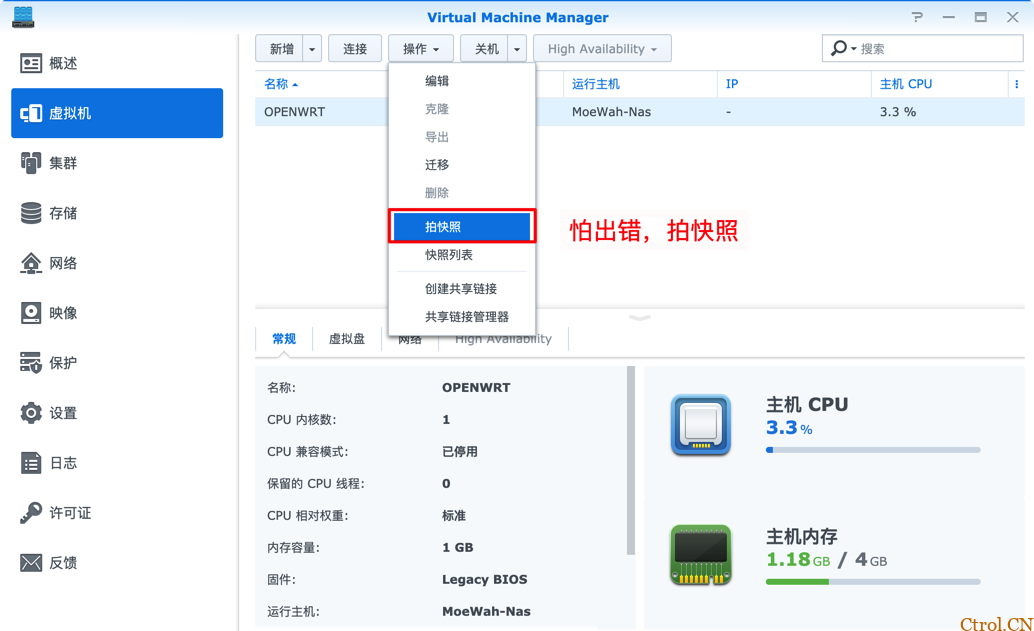Sort by the 名称 column header
Viewport: 1034px width, 631px height.
click(x=281, y=84)
